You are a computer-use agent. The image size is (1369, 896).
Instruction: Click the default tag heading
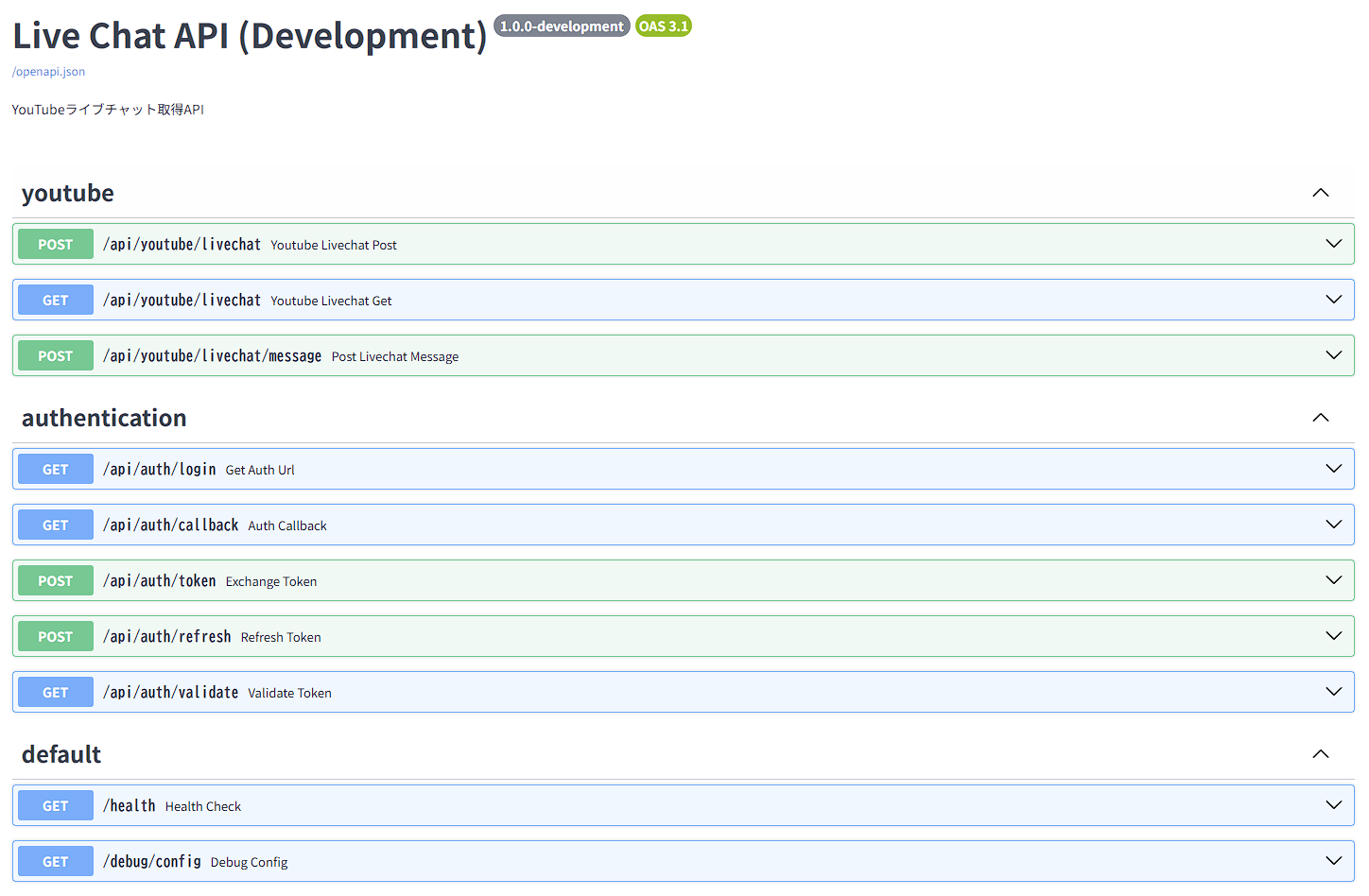click(x=61, y=754)
